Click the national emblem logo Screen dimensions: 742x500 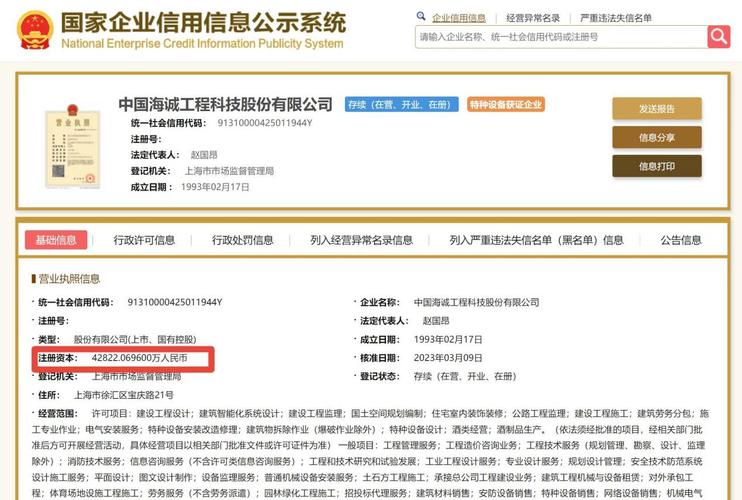pos(35,30)
